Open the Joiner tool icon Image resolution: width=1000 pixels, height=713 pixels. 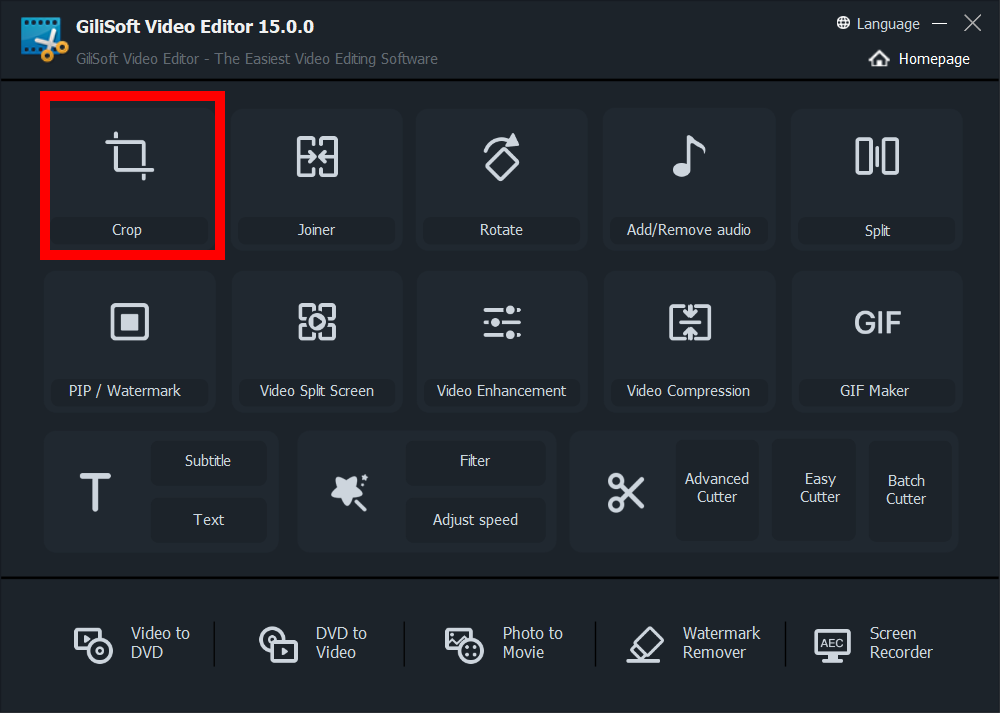point(317,156)
